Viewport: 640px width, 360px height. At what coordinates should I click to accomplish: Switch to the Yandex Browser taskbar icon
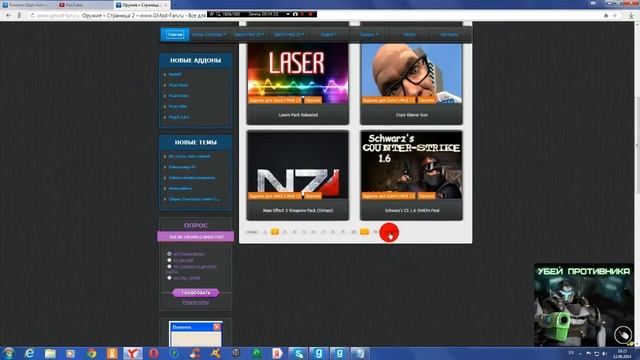(x=133, y=353)
